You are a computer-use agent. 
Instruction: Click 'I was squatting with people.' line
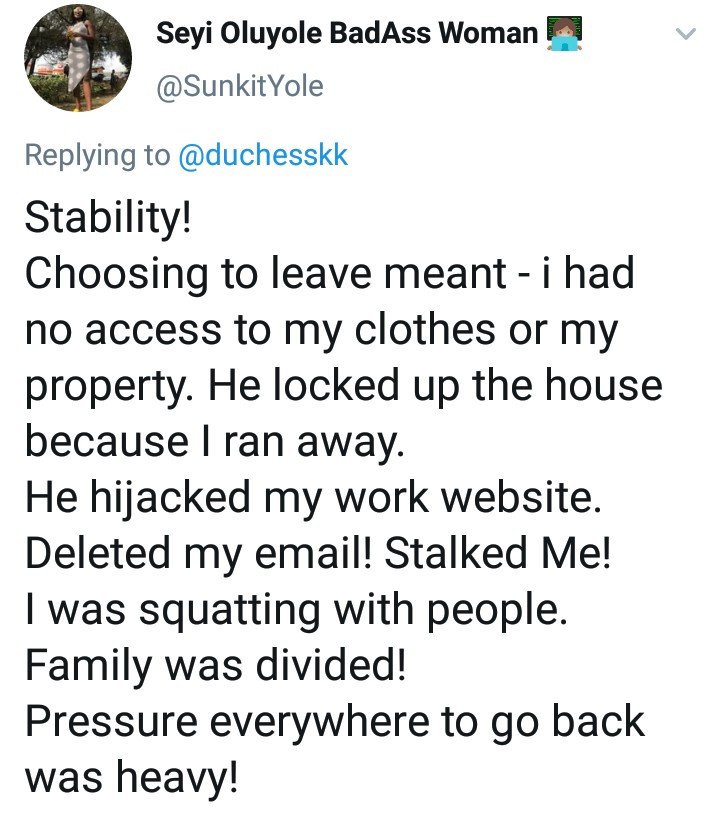[296, 610]
